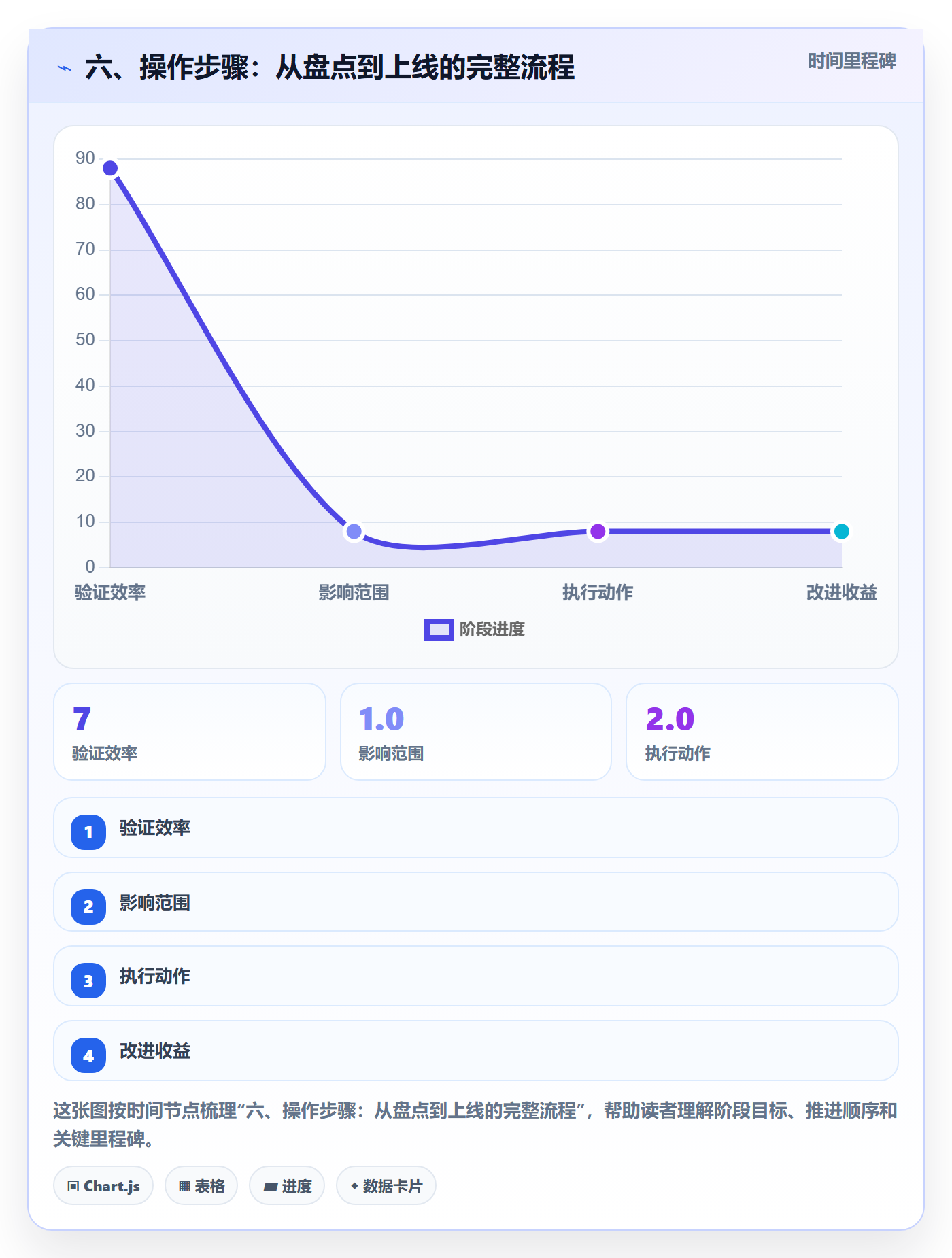Click step badge number 1
Viewport: 952px width, 1258px height.
tap(88, 832)
